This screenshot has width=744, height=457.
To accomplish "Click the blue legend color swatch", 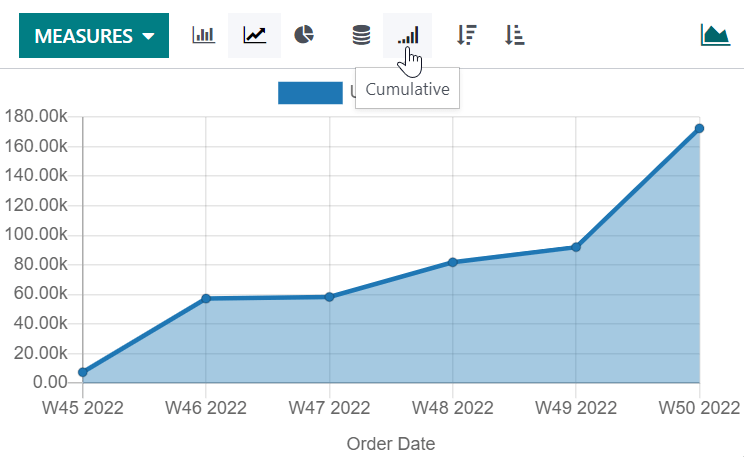I will pos(310,93).
